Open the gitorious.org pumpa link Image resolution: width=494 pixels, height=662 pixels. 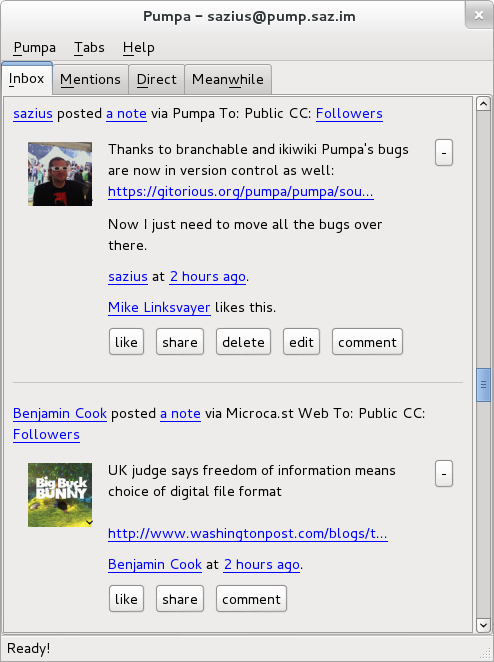pos(241,192)
